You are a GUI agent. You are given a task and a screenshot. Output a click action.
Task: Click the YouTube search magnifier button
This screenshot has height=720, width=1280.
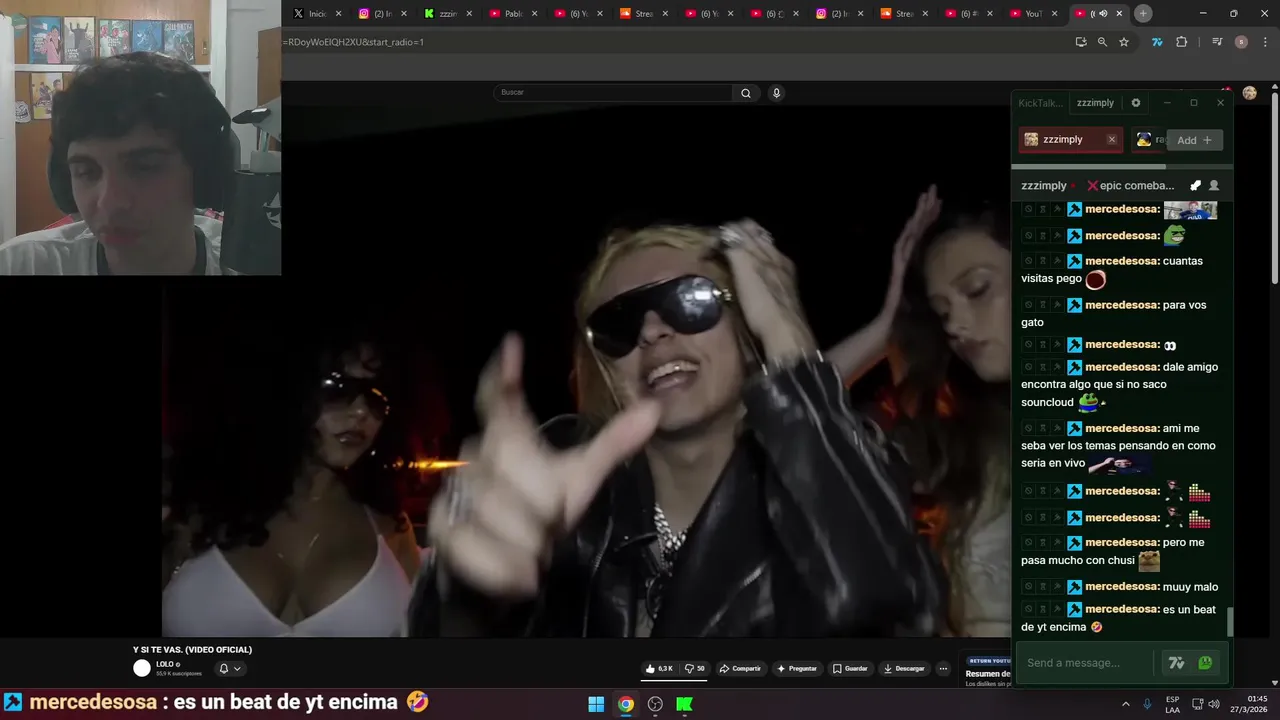745,93
